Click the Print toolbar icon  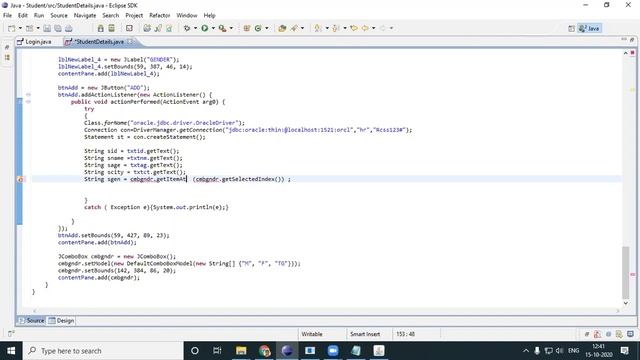[69, 28]
